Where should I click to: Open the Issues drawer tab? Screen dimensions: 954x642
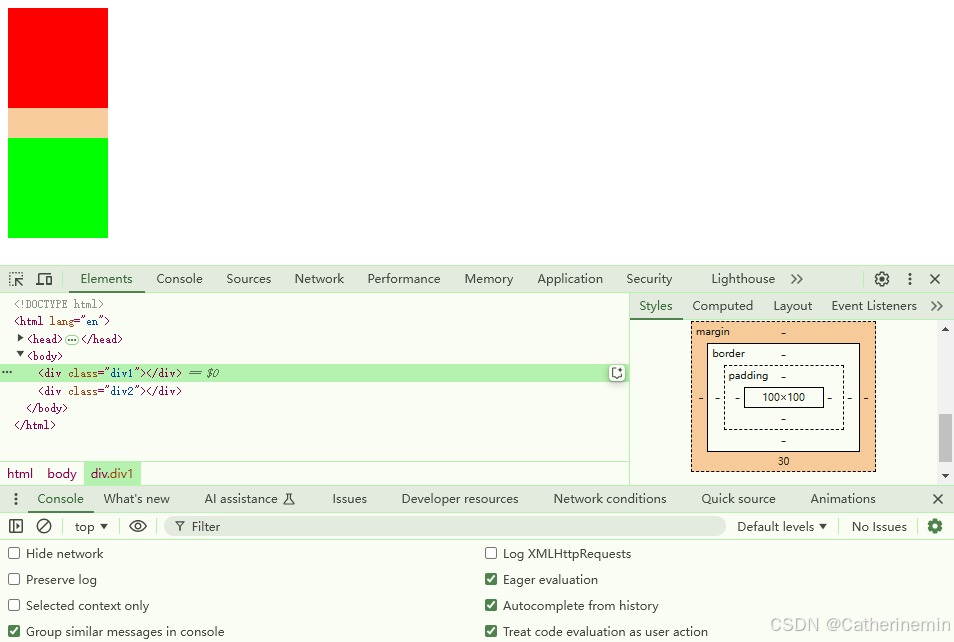click(350, 499)
